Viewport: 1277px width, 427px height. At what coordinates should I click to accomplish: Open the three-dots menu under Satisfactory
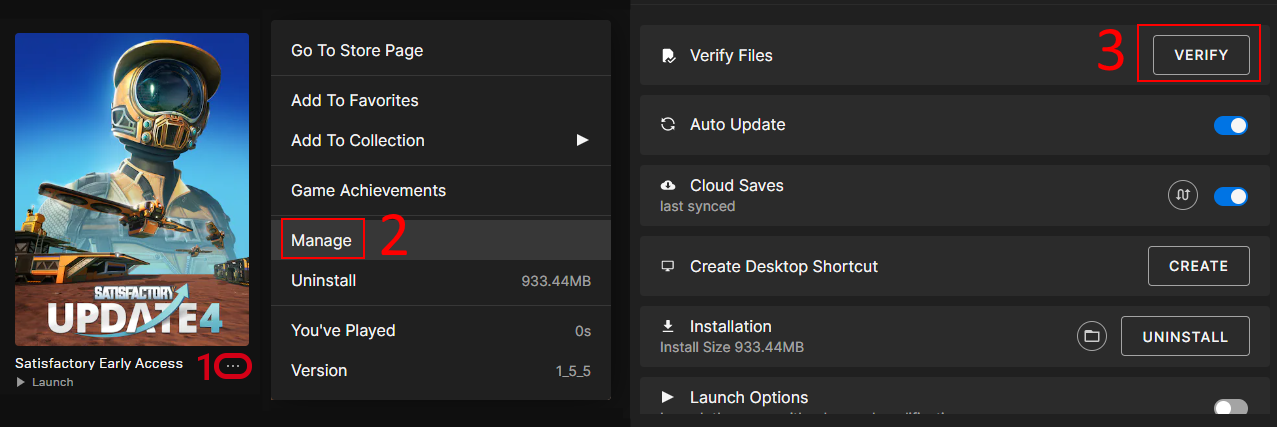tap(233, 366)
